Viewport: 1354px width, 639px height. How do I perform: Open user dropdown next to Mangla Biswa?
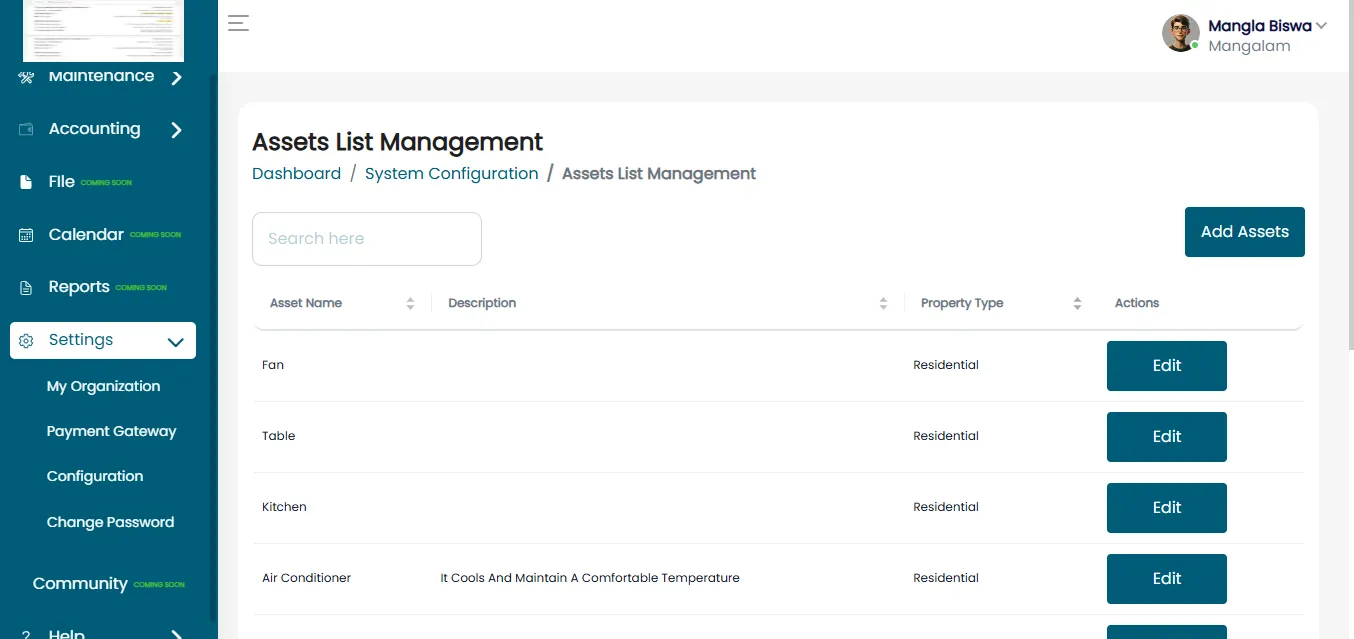click(x=1321, y=26)
